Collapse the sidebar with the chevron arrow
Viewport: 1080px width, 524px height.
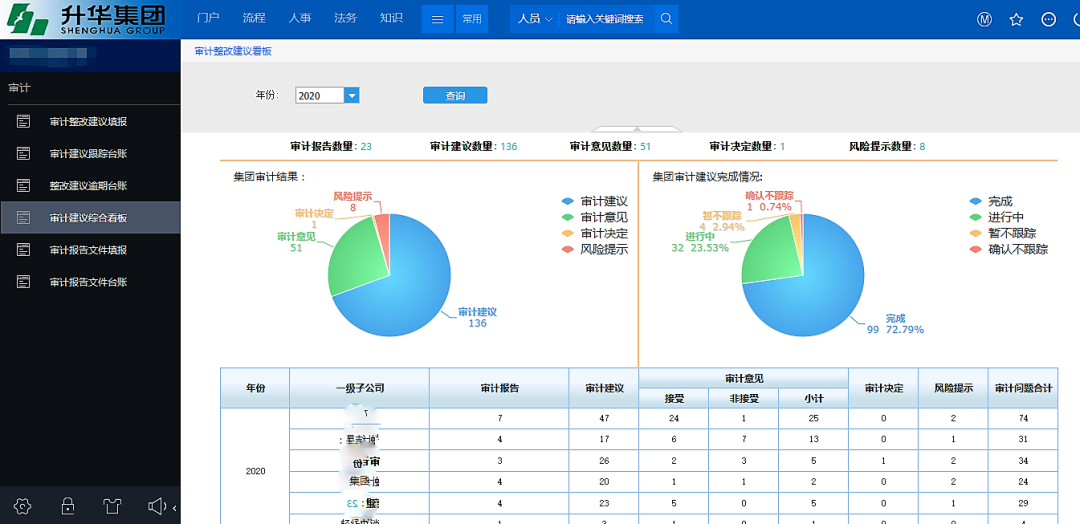tap(175, 507)
